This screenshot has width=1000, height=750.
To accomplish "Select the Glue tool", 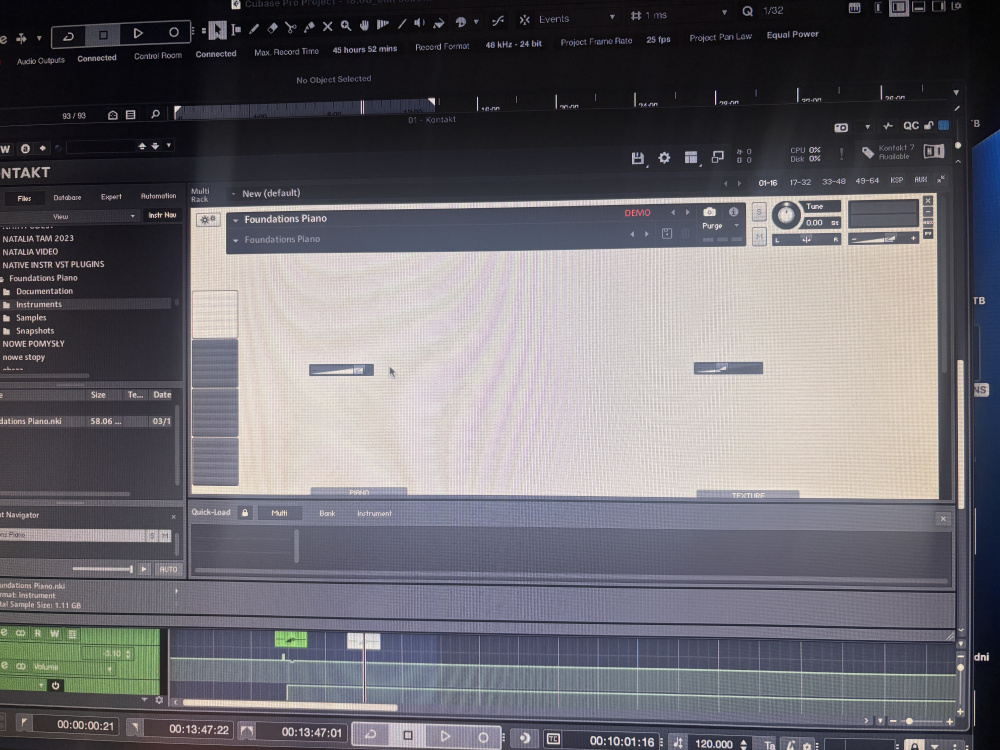I will (309, 27).
